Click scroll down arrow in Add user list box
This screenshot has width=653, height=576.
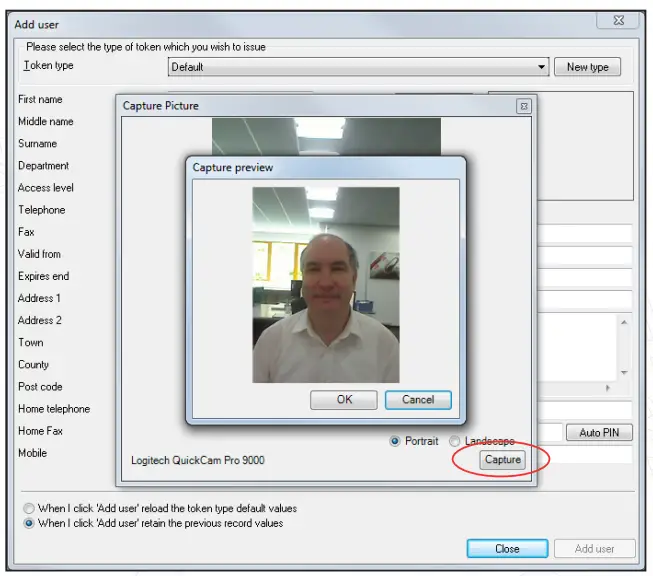(624, 373)
